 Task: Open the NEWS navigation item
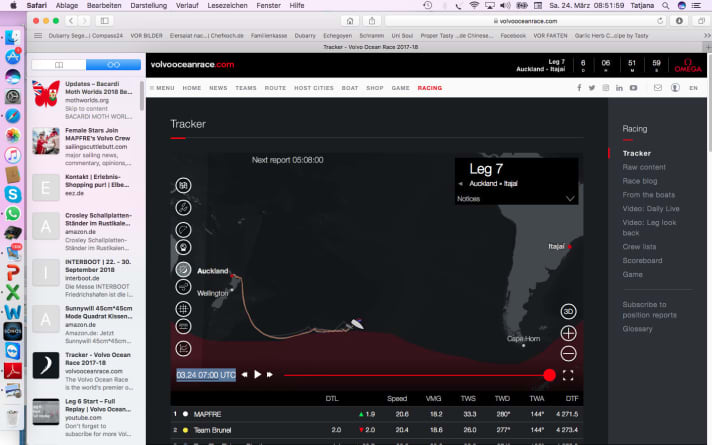218,88
